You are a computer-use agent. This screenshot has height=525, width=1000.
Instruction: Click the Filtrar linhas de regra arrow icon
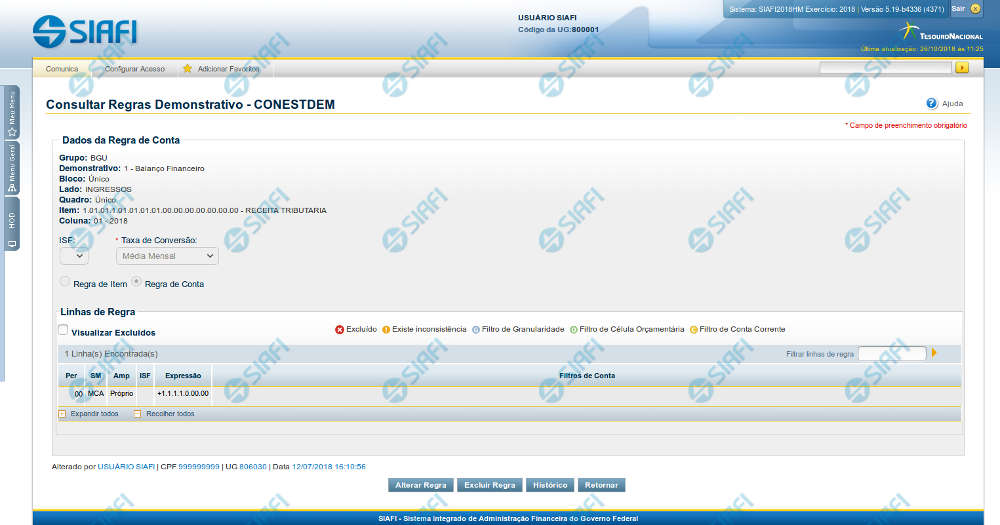tap(934, 353)
